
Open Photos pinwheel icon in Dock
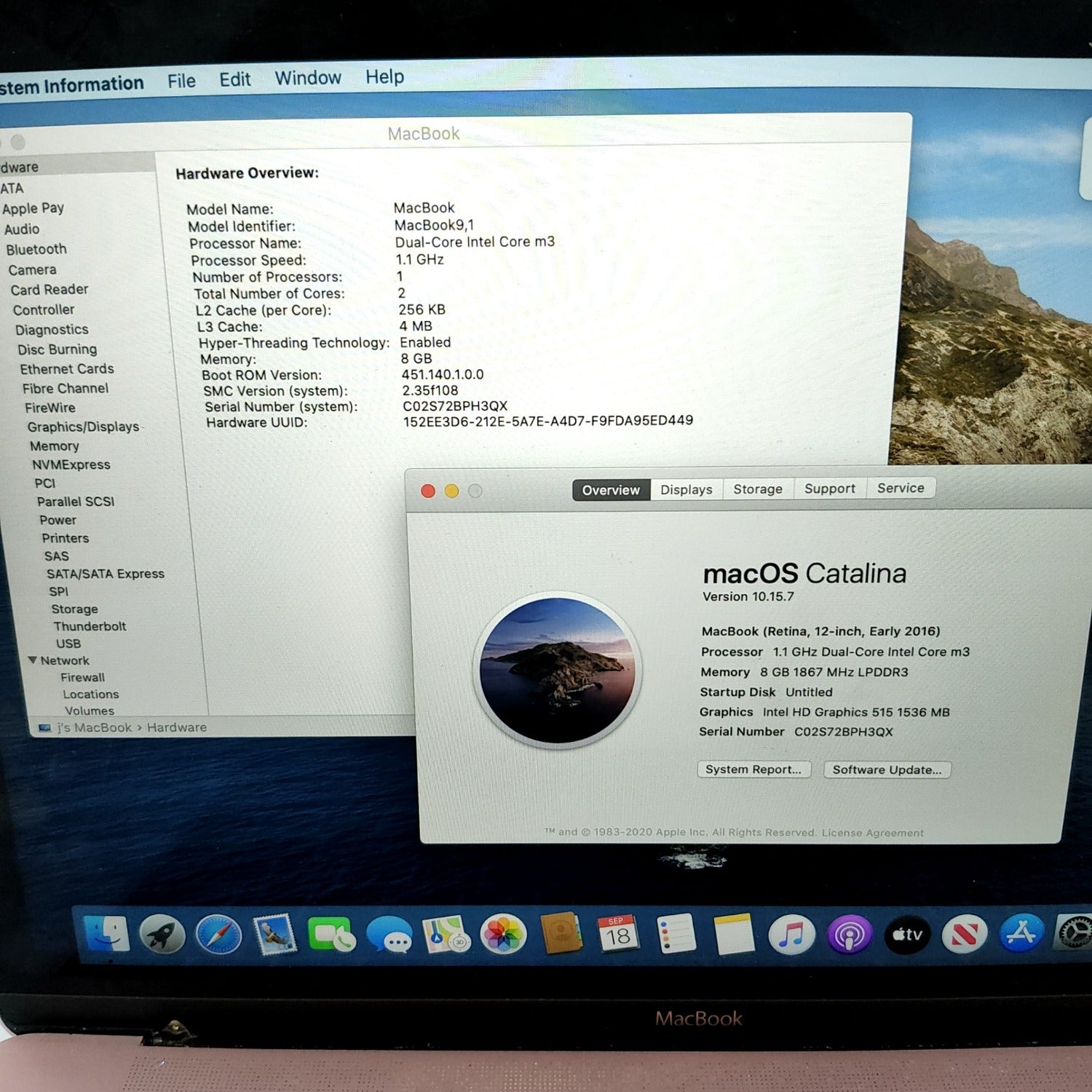[x=502, y=934]
